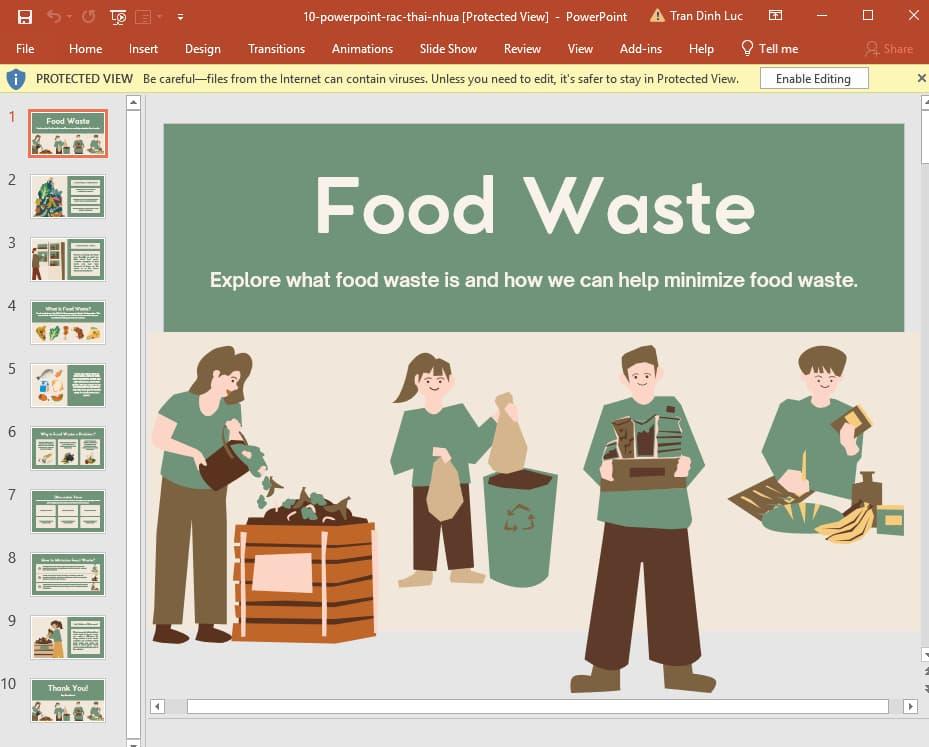Open Tell me via the lightbulb icon
Image resolution: width=929 pixels, height=747 pixels.
pyautogui.click(x=746, y=48)
